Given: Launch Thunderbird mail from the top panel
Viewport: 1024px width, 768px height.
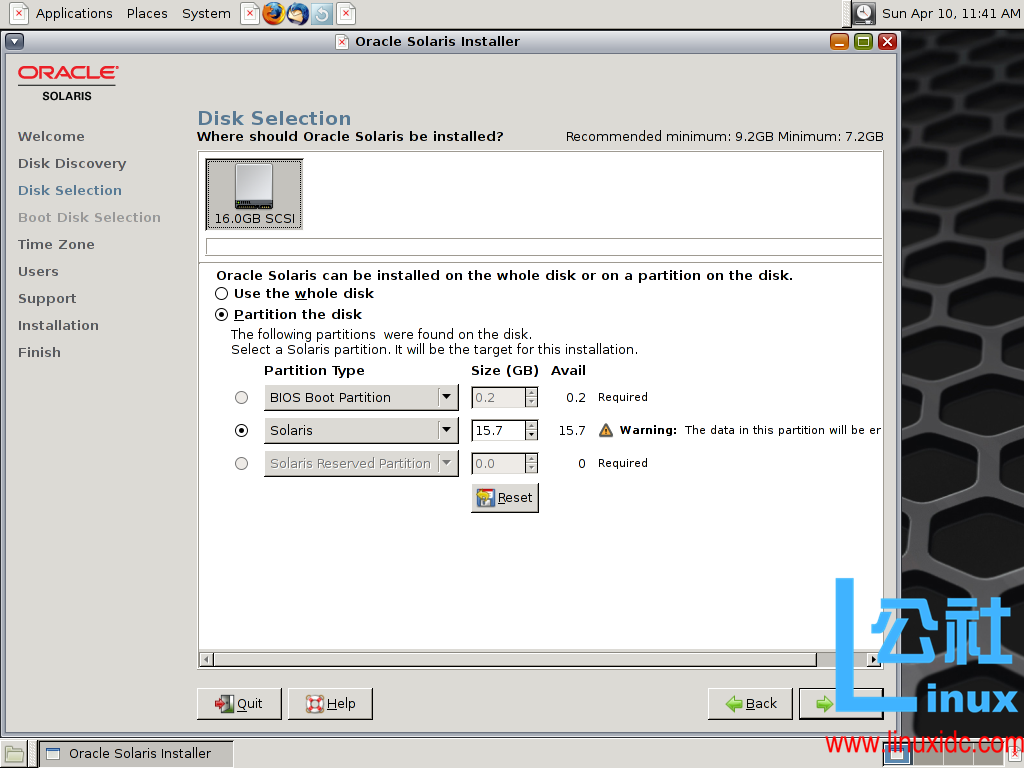Looking at the screenshot, I should (x=298, y=13).
